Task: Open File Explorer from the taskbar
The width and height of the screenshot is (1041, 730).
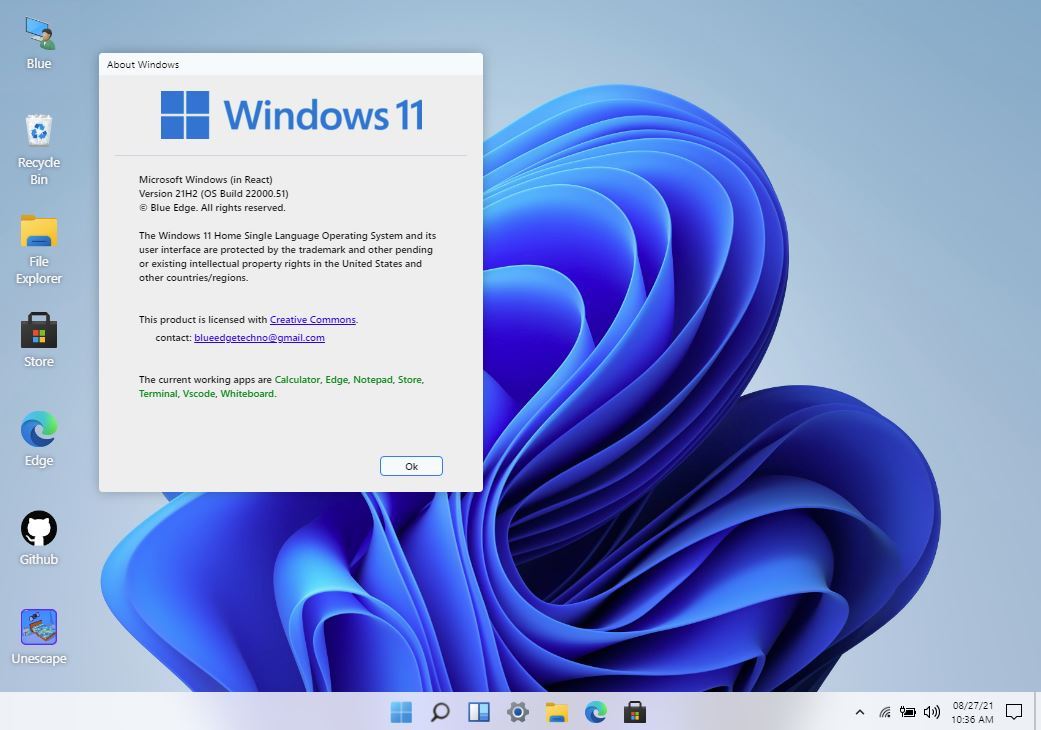Action: point(556,712)
